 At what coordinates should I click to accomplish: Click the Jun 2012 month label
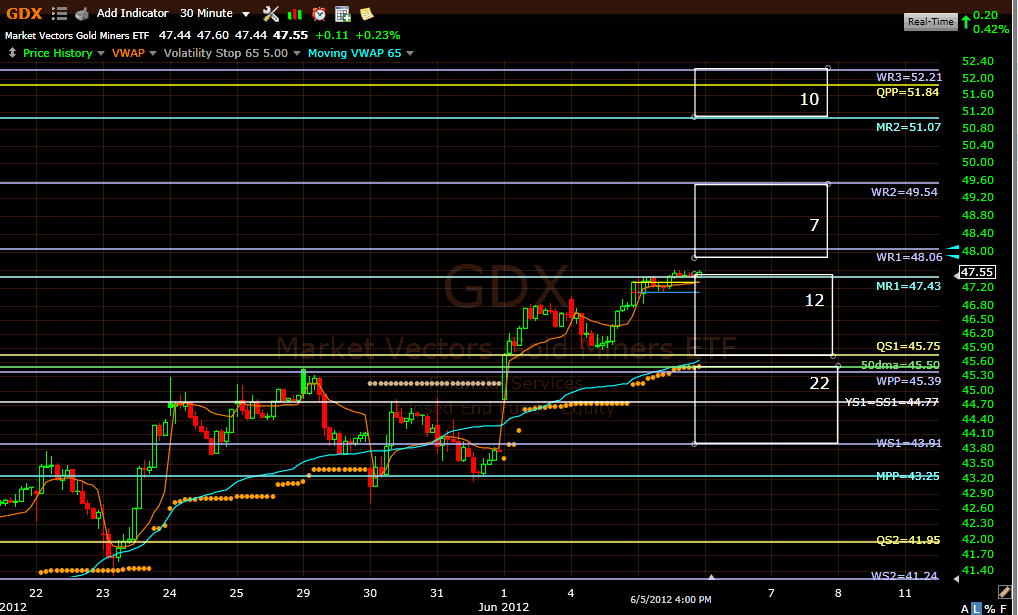[504, 607]
